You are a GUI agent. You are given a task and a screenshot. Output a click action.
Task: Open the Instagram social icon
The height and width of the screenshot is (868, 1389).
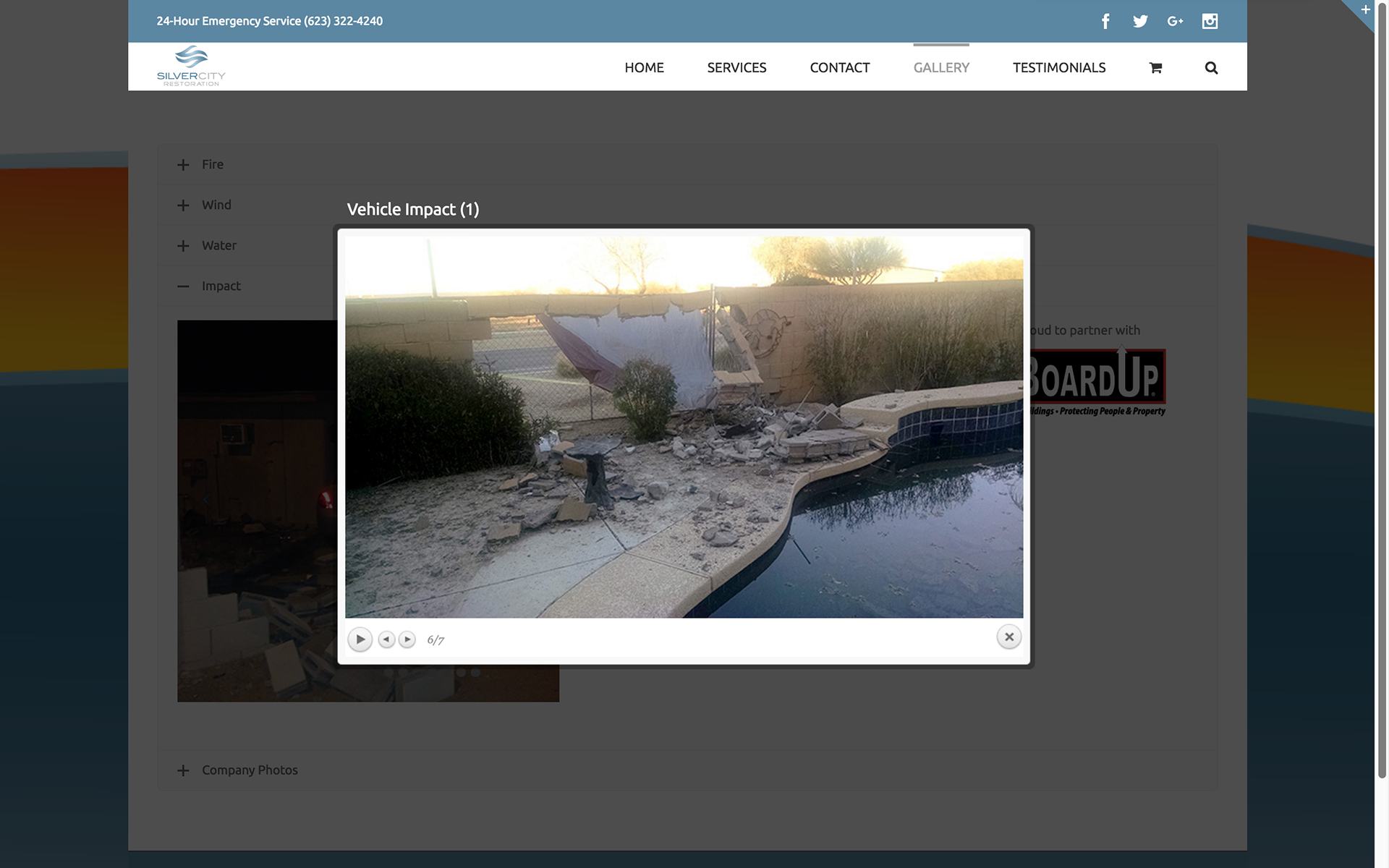point(1210,21)
